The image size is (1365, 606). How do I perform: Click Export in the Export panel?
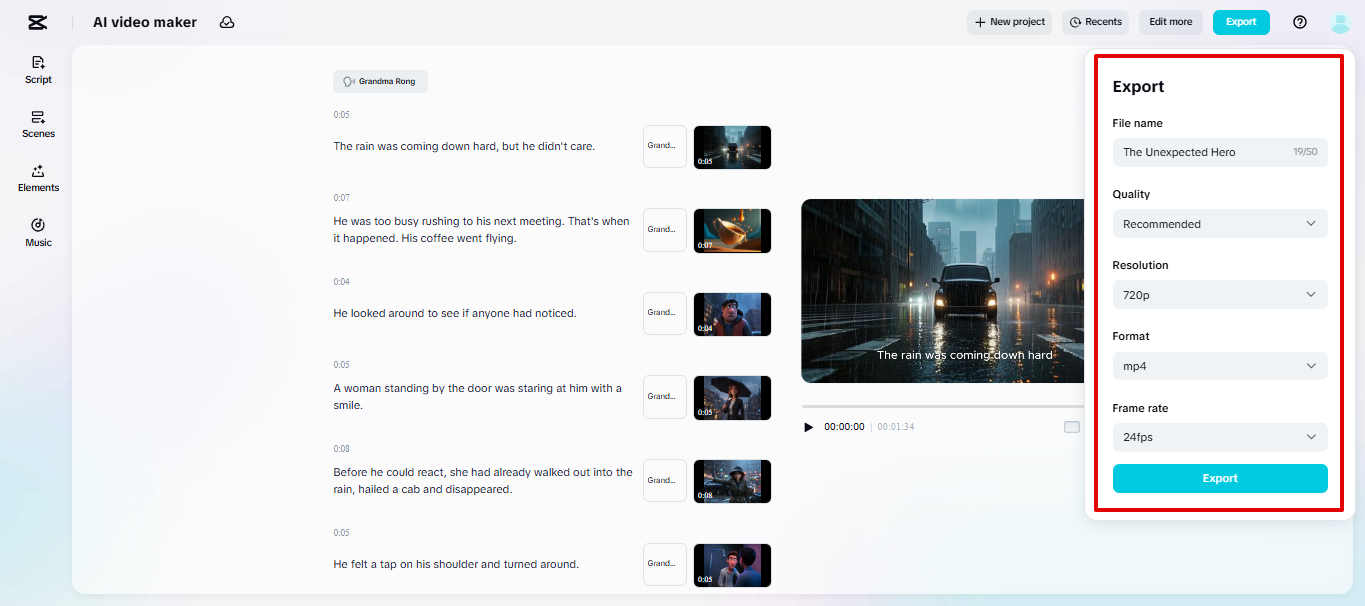point(1219,478)
